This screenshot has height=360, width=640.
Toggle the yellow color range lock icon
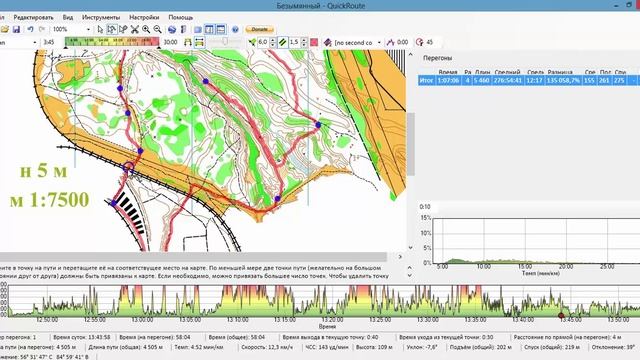199,42
